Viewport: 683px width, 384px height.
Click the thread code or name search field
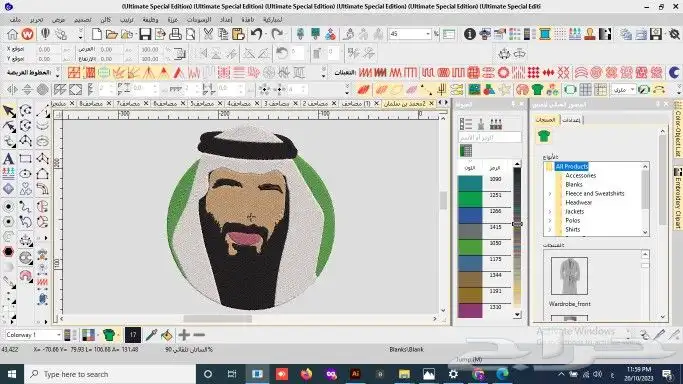490,138
